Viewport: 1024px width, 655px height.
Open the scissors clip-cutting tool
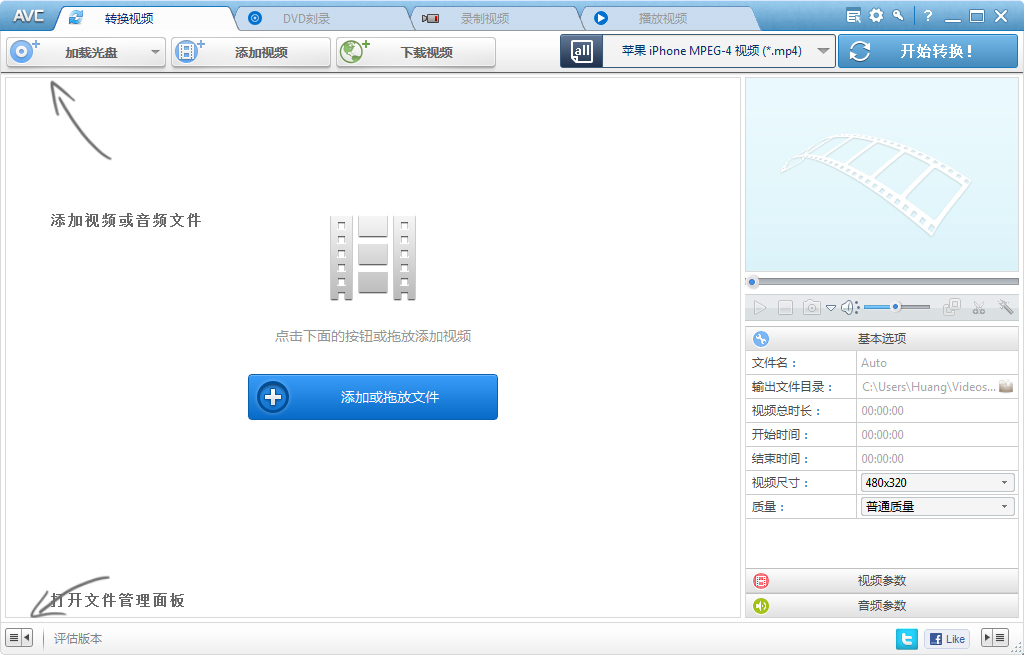978,308
